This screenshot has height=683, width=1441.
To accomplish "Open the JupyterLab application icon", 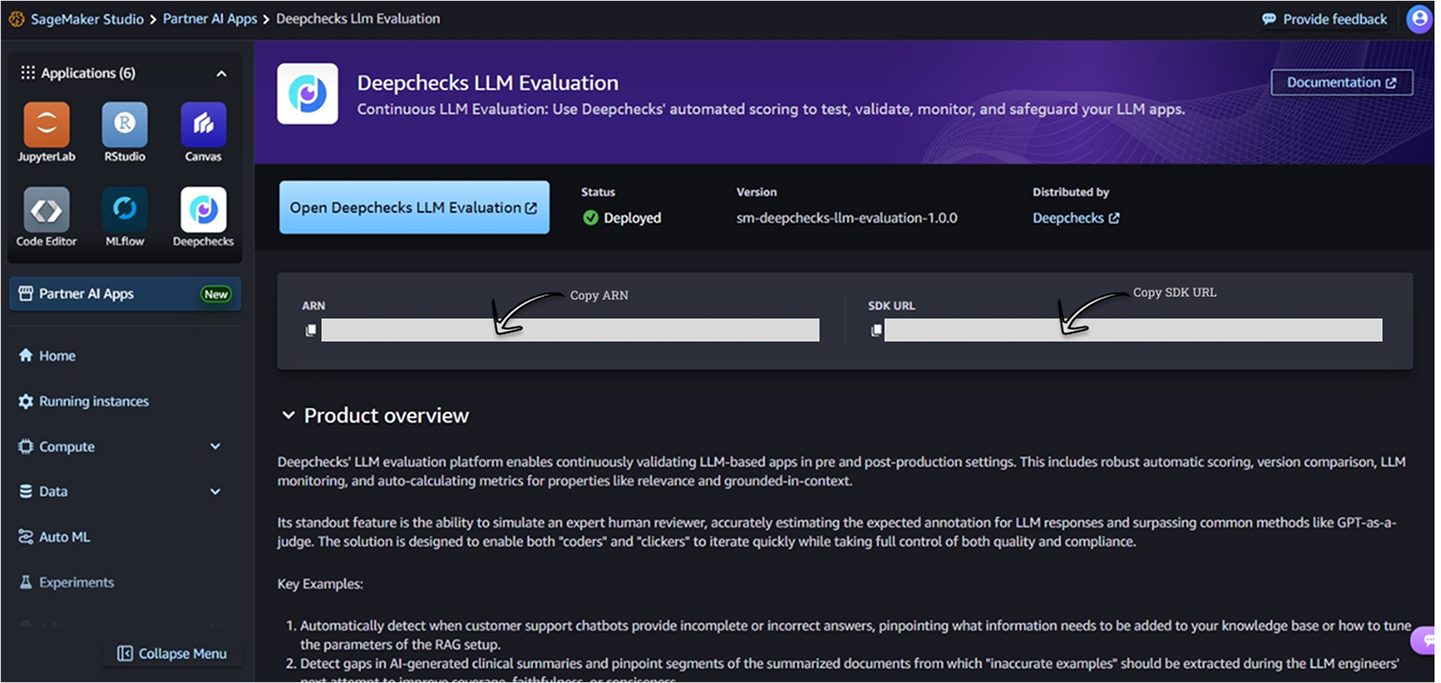I will (x=46, y=125).
